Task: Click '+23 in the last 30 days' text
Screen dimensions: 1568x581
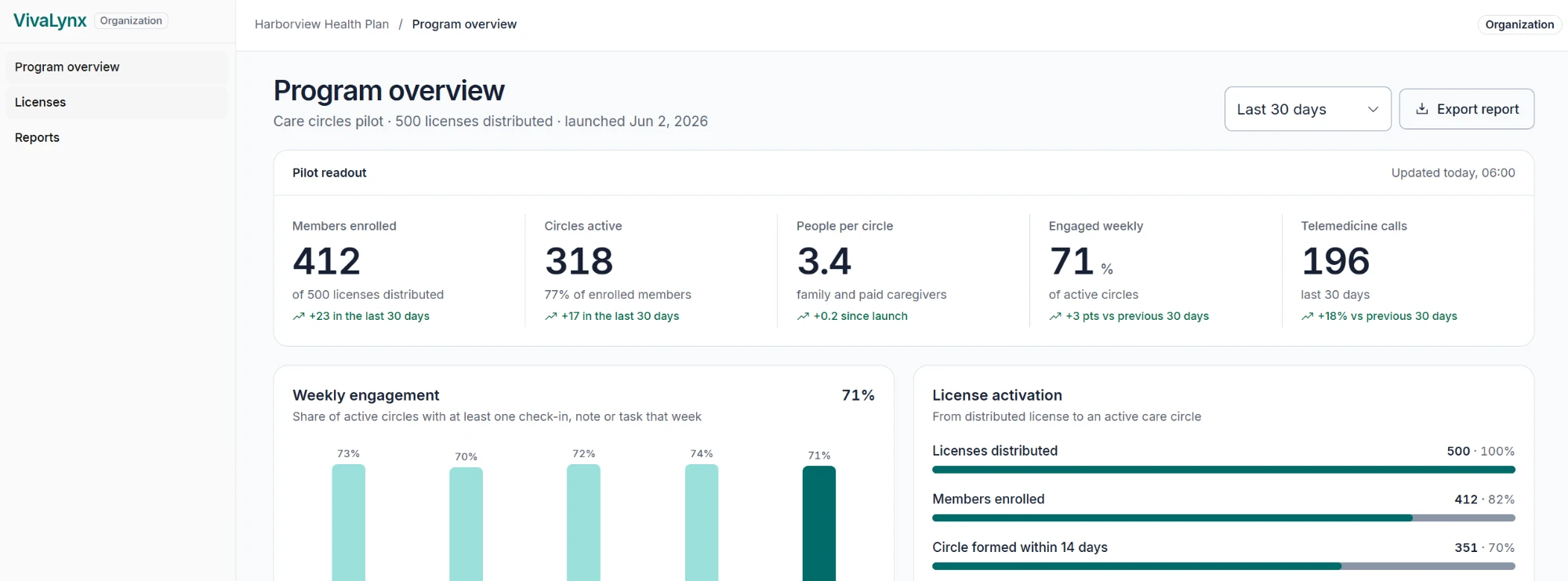Action: [x=369, y=316]
